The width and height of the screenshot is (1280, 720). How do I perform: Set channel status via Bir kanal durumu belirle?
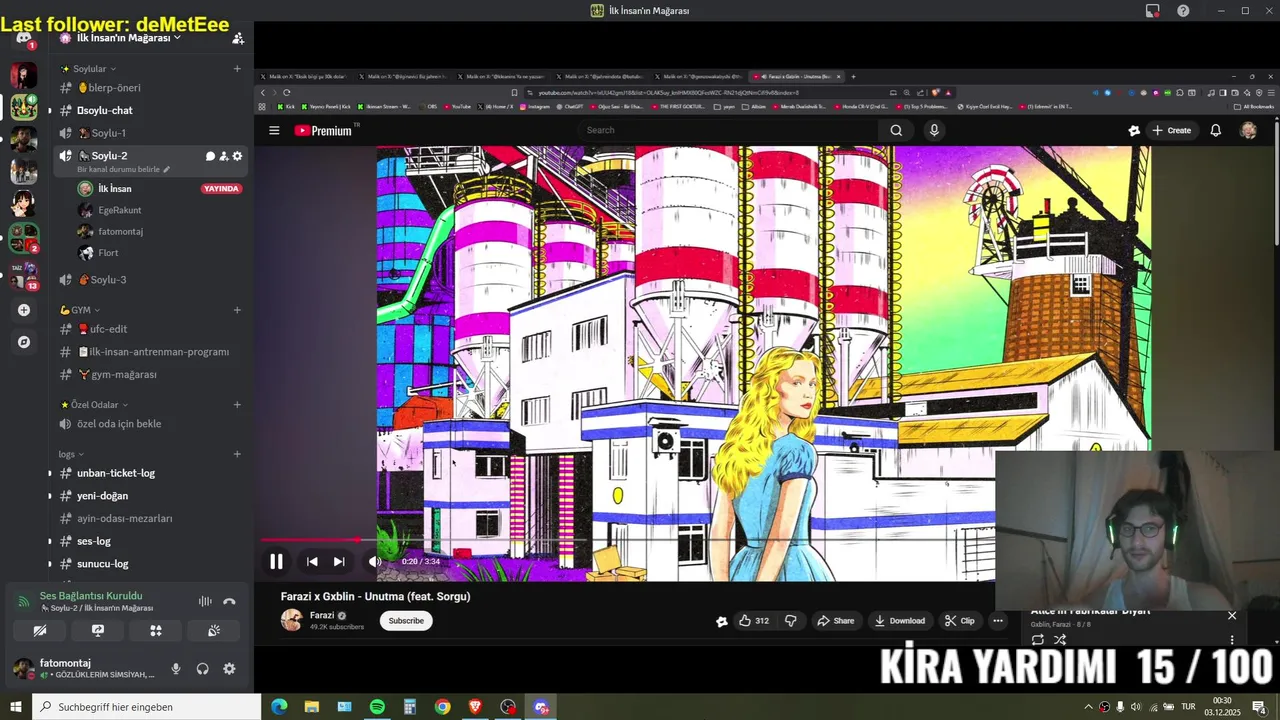124,170
